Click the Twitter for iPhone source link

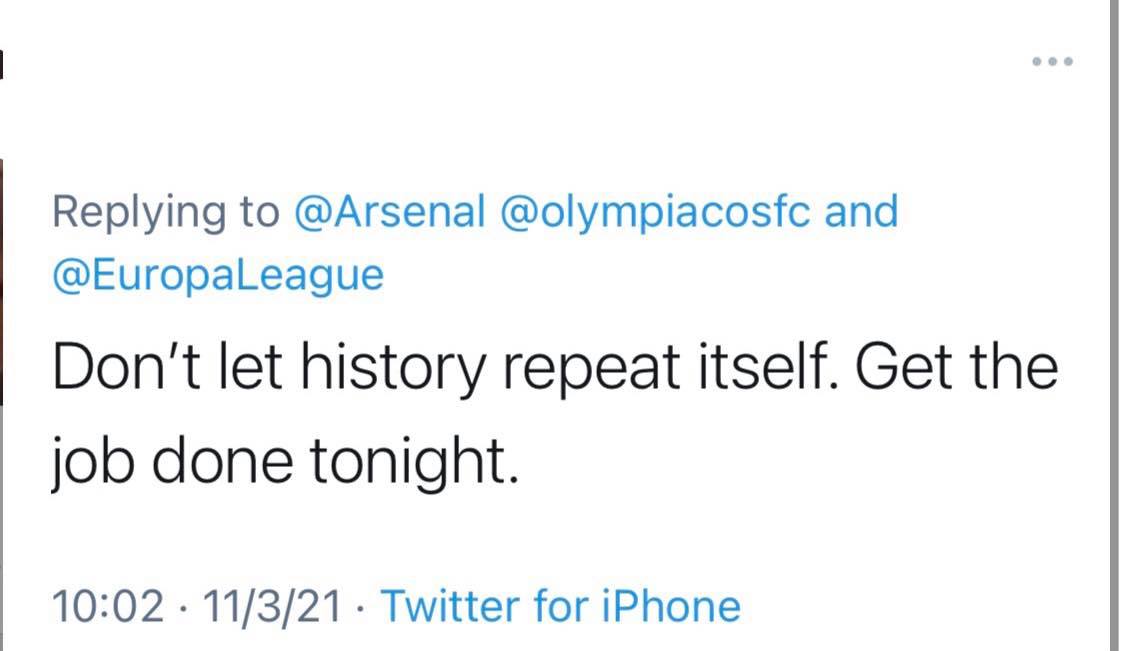tap(561, 606)
